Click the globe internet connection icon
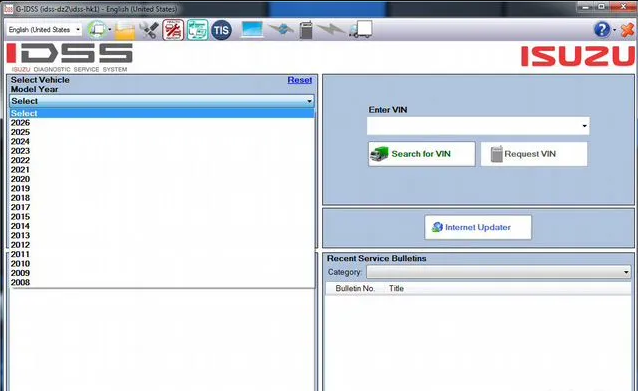The height and width of the screenshot is (391, 638). 281,30
